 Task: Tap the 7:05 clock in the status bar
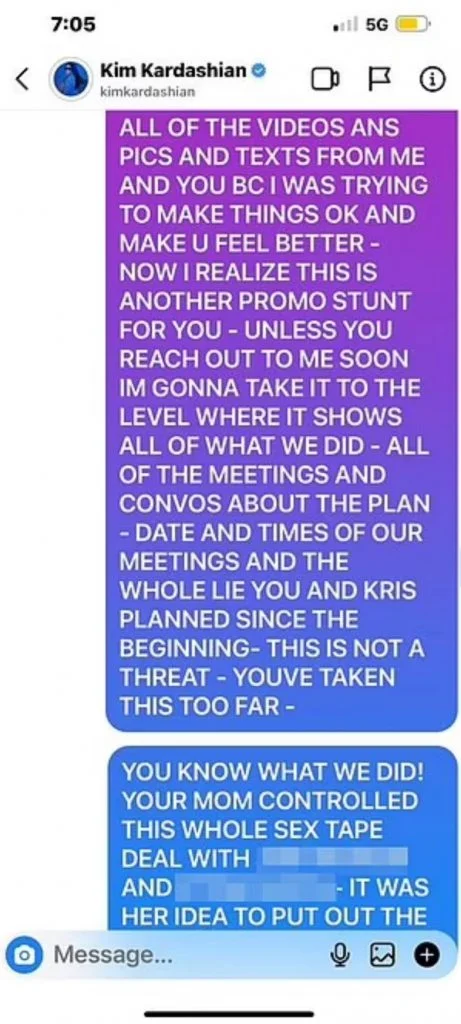tap(73, 25)
